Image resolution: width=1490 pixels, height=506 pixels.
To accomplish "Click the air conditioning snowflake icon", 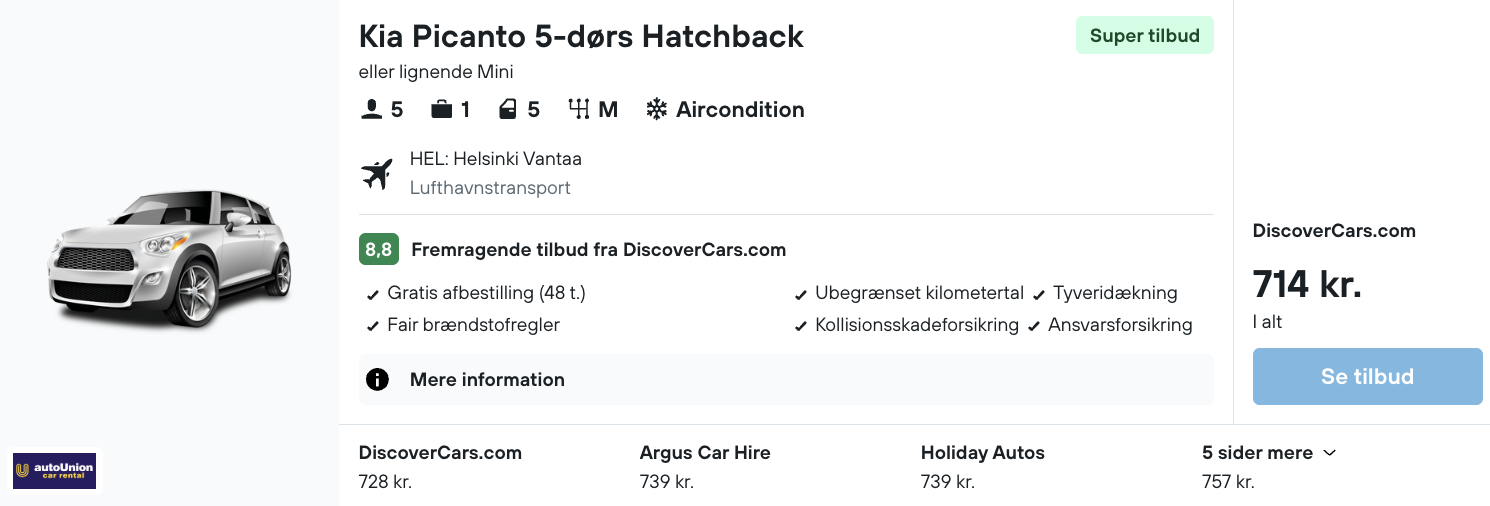I will [x=656, y=109].
